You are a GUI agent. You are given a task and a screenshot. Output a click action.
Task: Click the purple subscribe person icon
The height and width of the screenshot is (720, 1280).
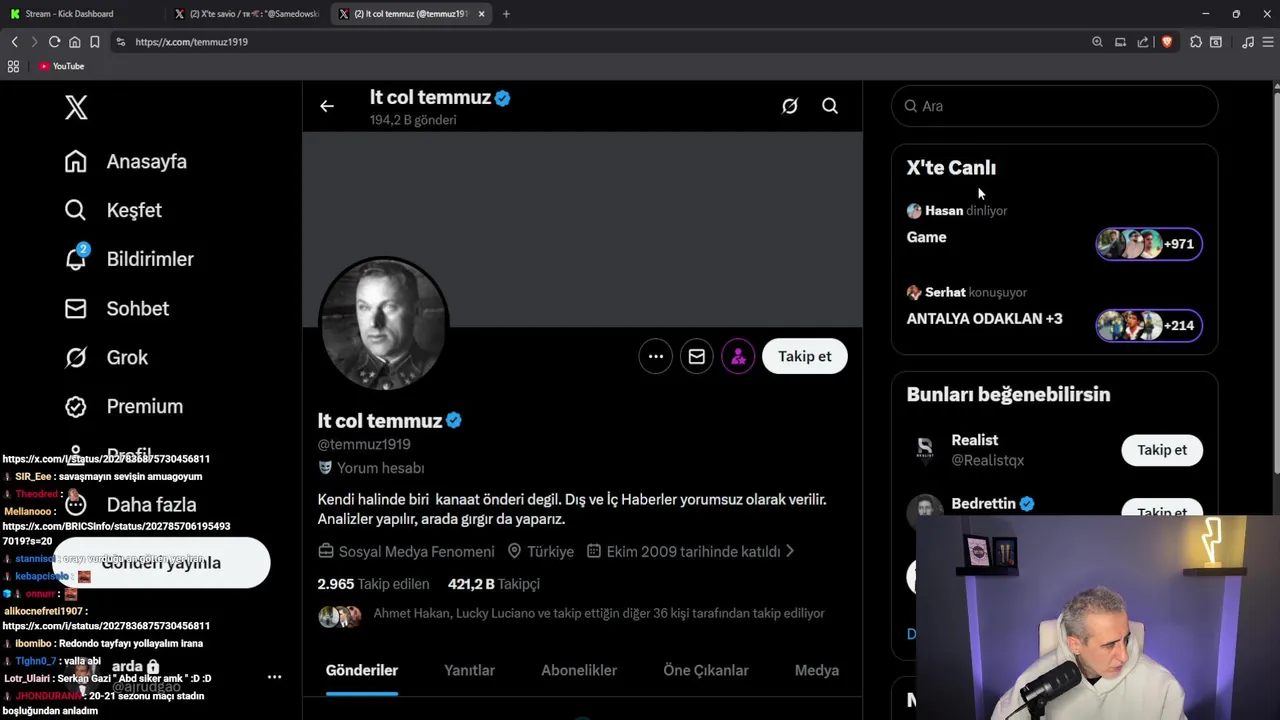738,356
